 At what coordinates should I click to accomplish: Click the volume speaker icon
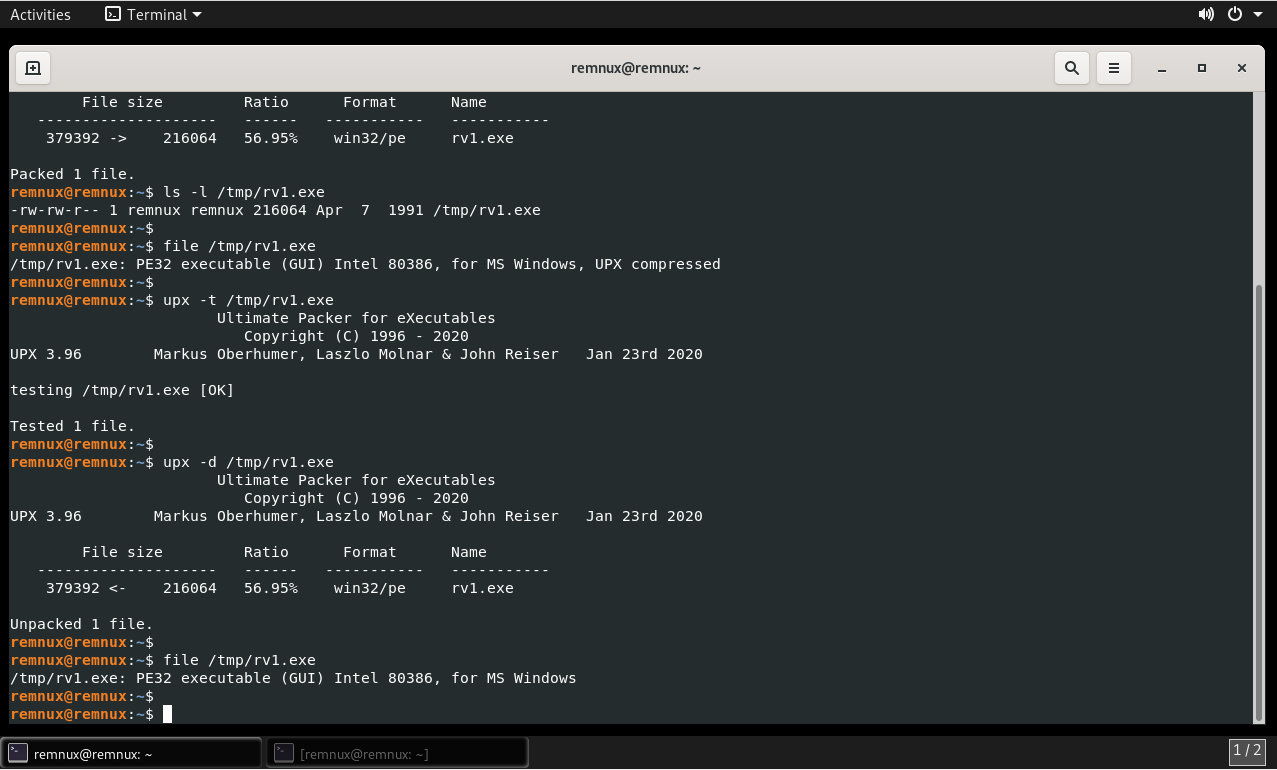[x=1206, y=14]
